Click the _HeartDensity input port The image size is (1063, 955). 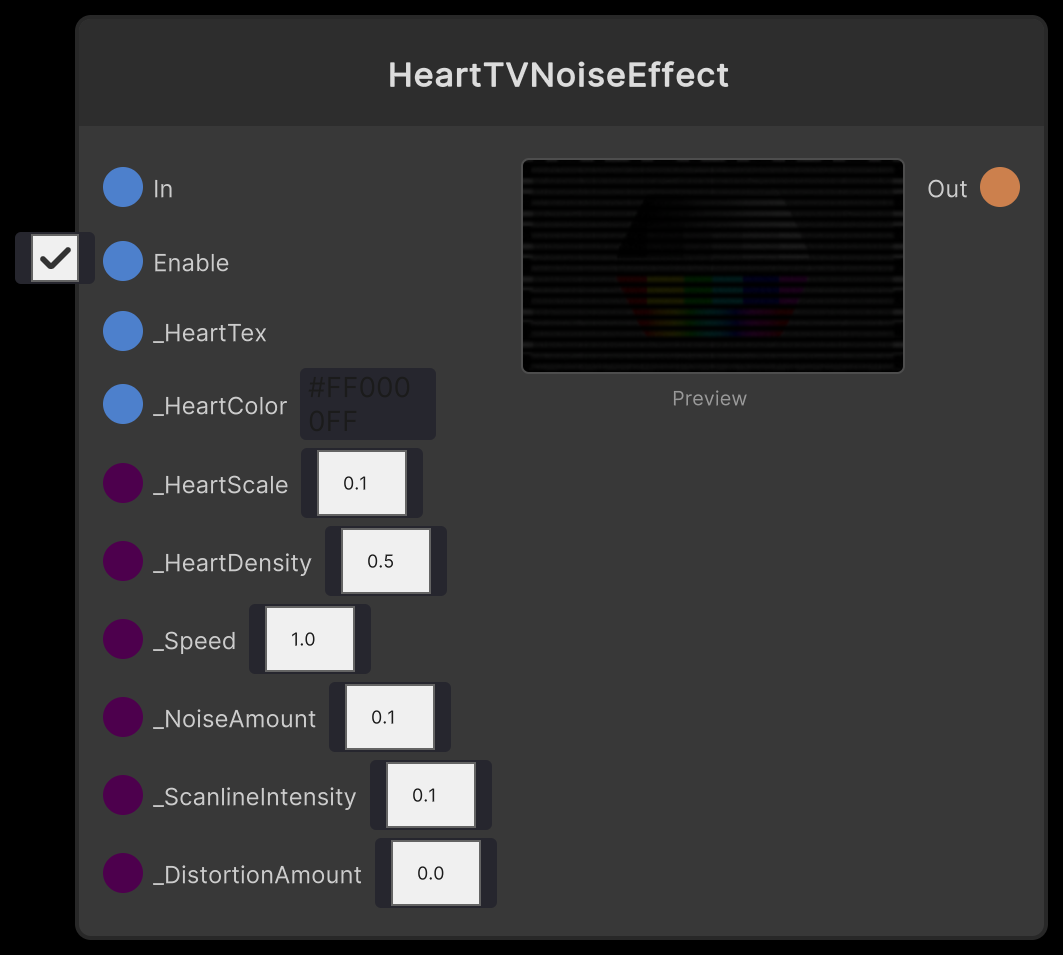[122, 561]
